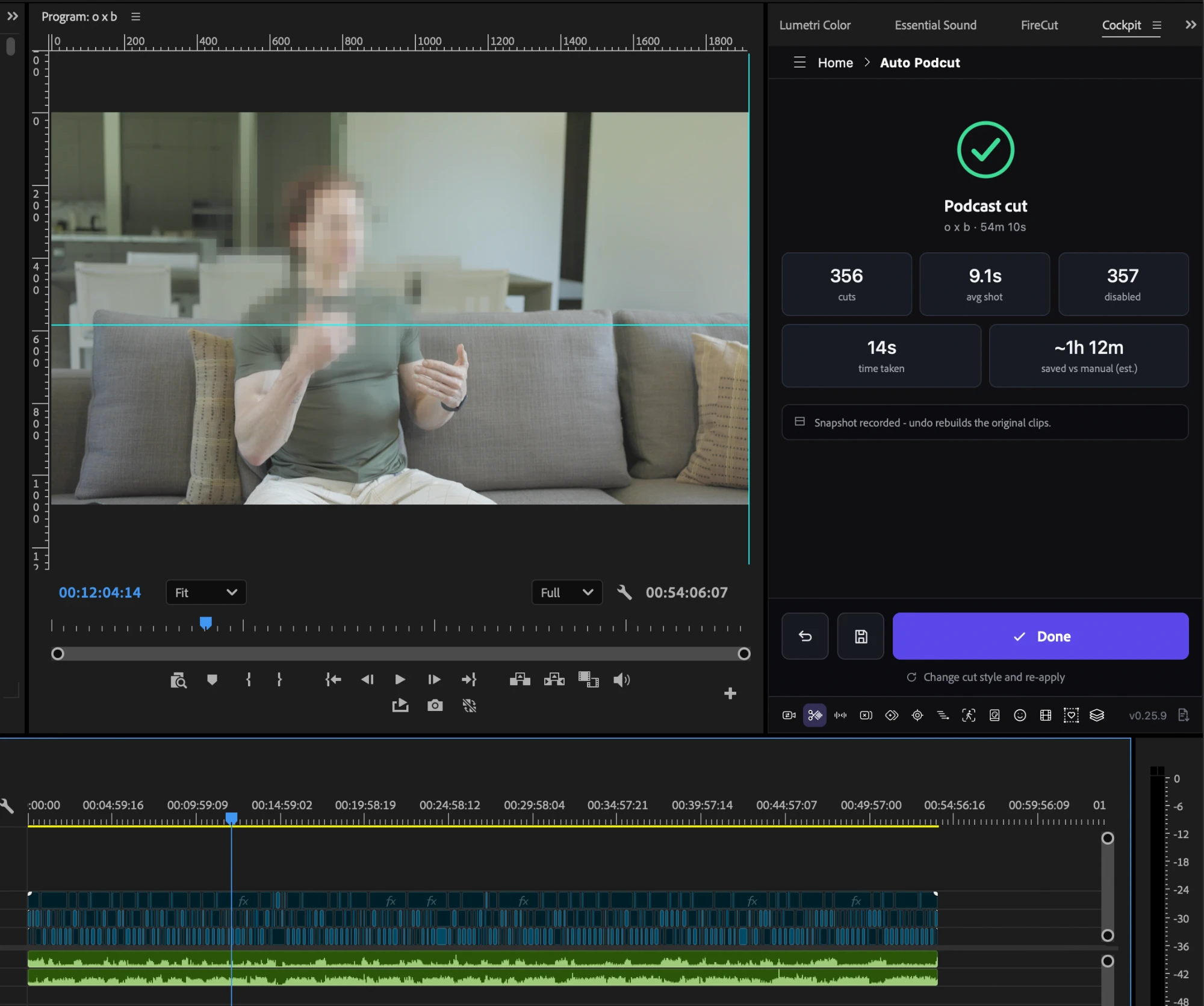Click the Extract button icon

554,680
